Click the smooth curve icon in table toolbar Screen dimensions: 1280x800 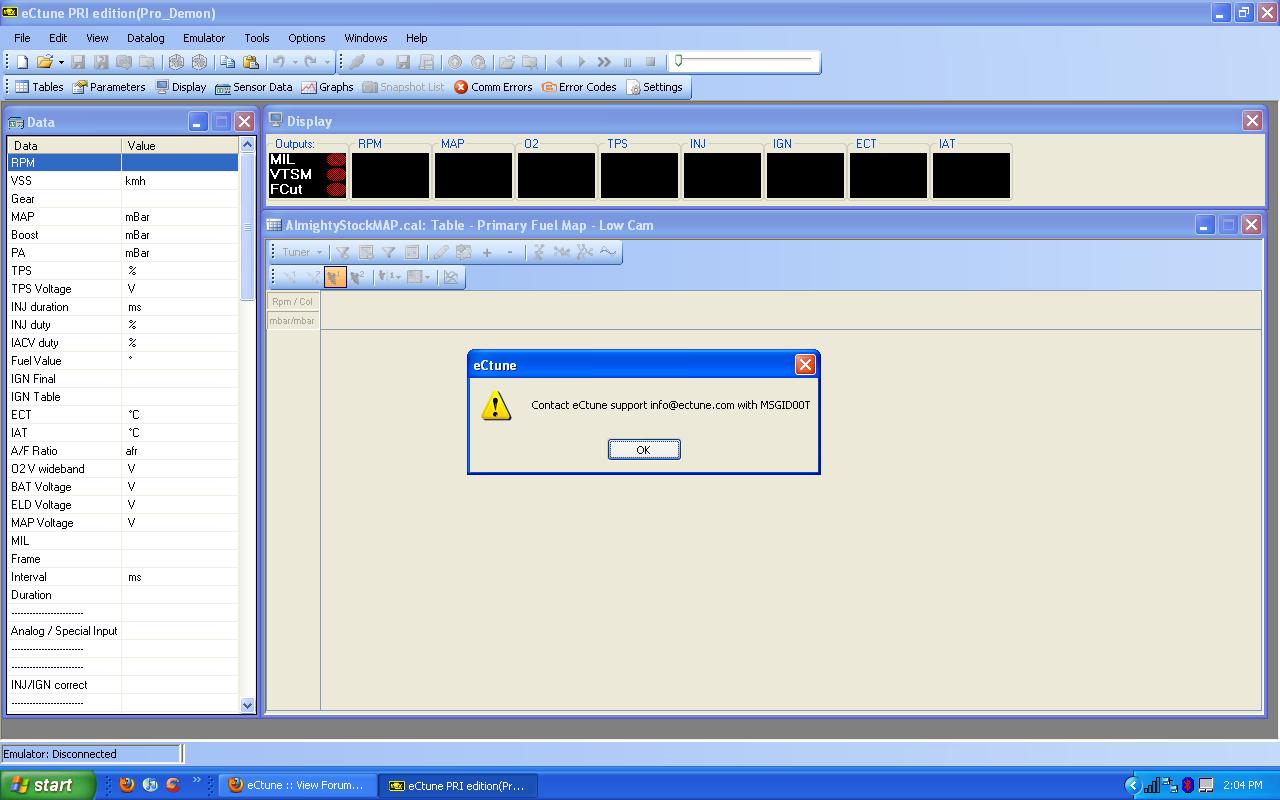[607, 252]
